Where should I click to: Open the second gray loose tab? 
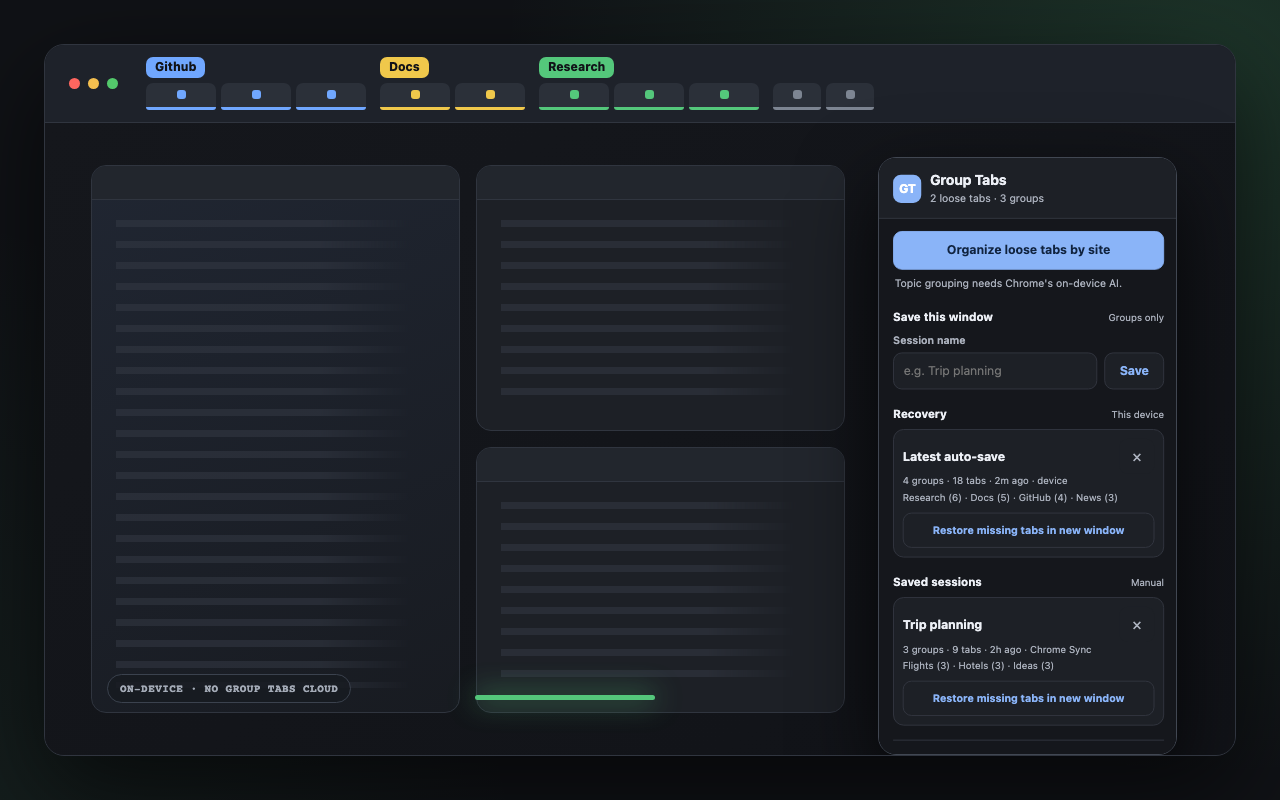[850, 96]
